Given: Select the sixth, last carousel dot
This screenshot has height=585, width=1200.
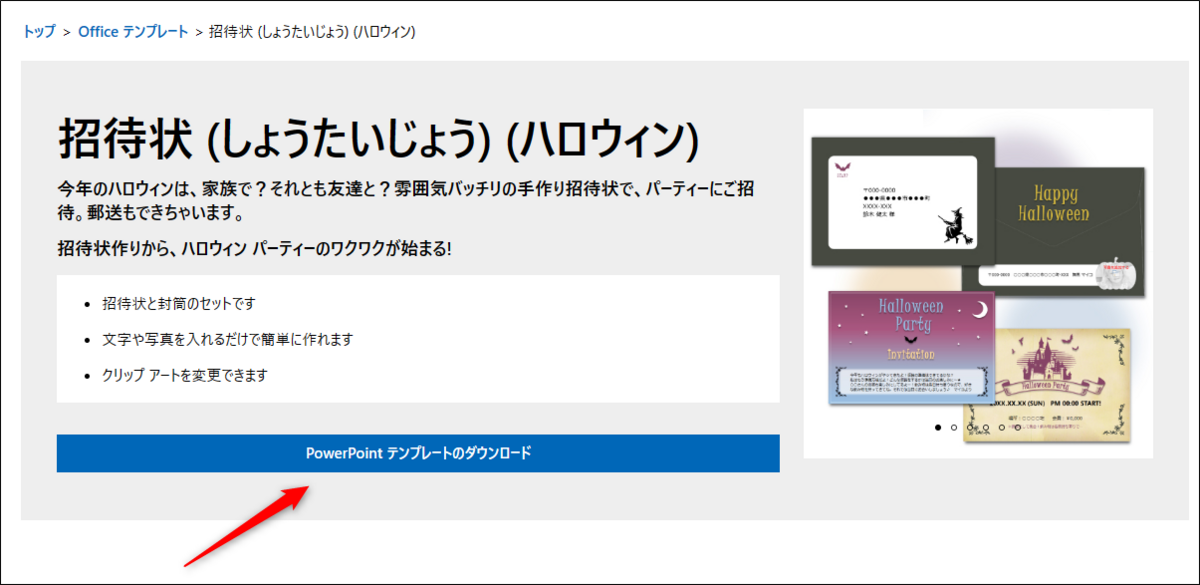Looking at the screenshot, I should [1018, 427].
